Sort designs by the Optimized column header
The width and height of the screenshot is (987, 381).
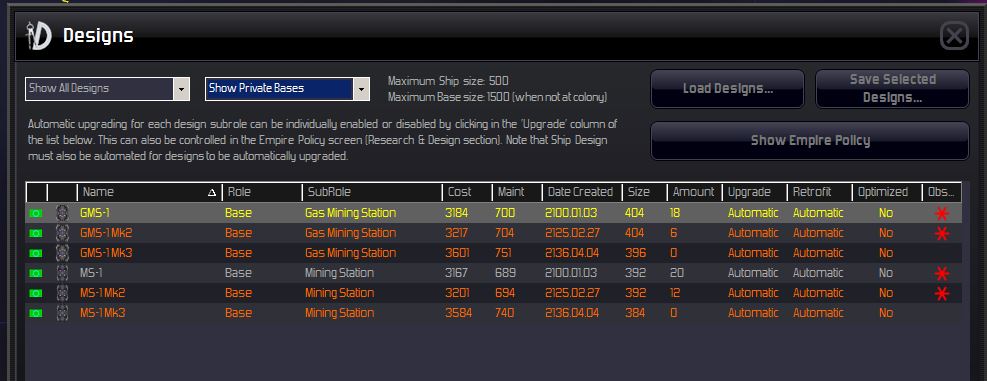886,192
